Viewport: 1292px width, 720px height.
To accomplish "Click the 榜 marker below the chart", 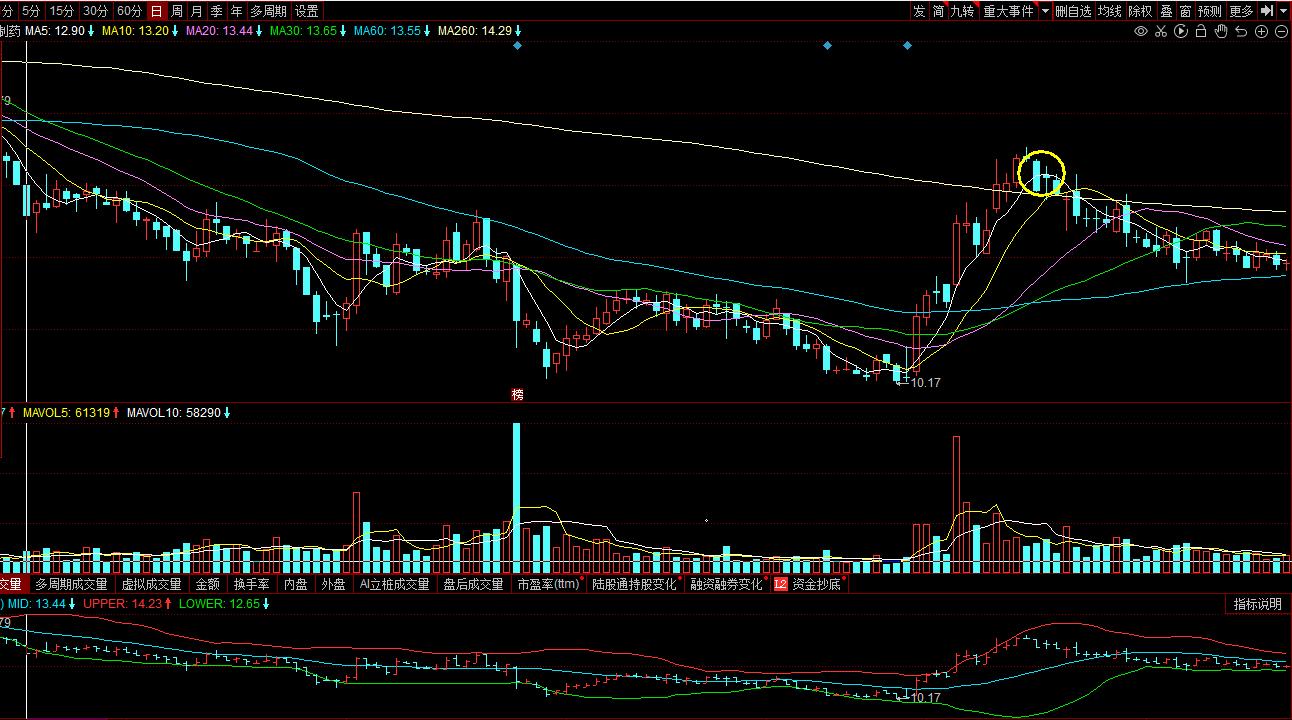I will pyautogui.click(x=517, y=394).
